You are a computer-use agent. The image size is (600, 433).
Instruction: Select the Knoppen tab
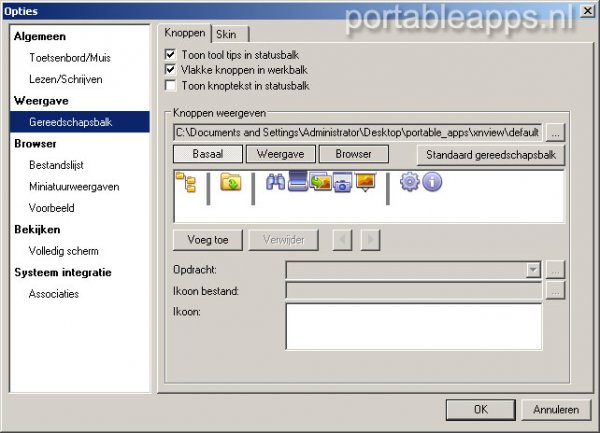184,33
